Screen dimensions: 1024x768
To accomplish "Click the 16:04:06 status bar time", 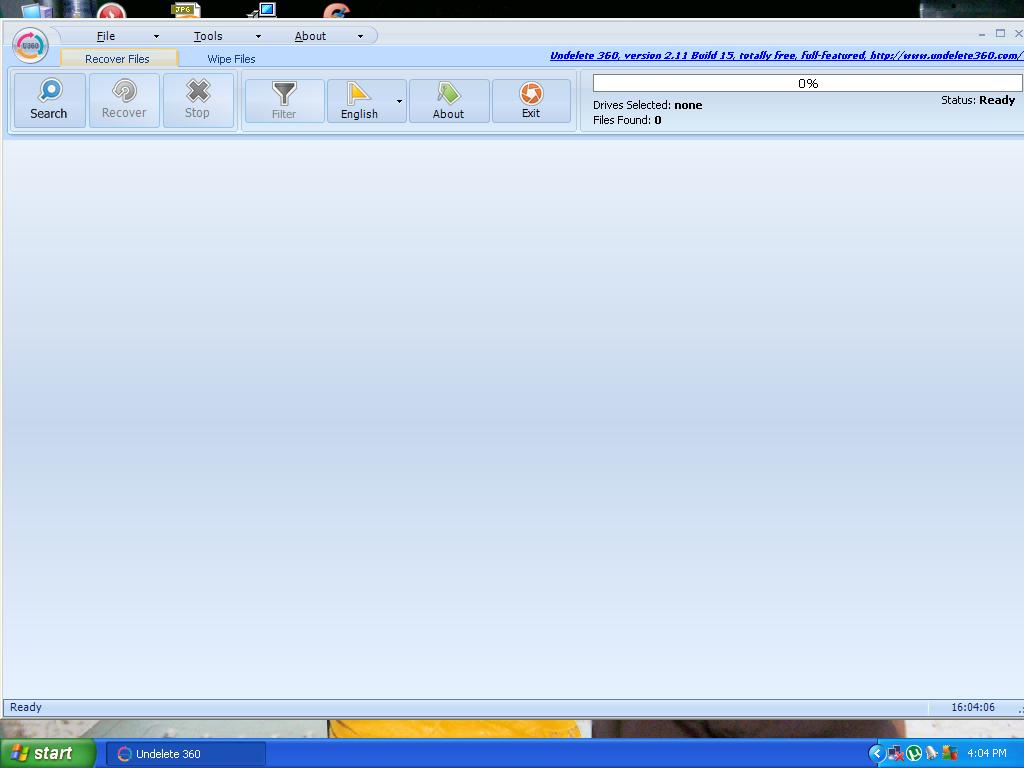I will pos(972,707).
